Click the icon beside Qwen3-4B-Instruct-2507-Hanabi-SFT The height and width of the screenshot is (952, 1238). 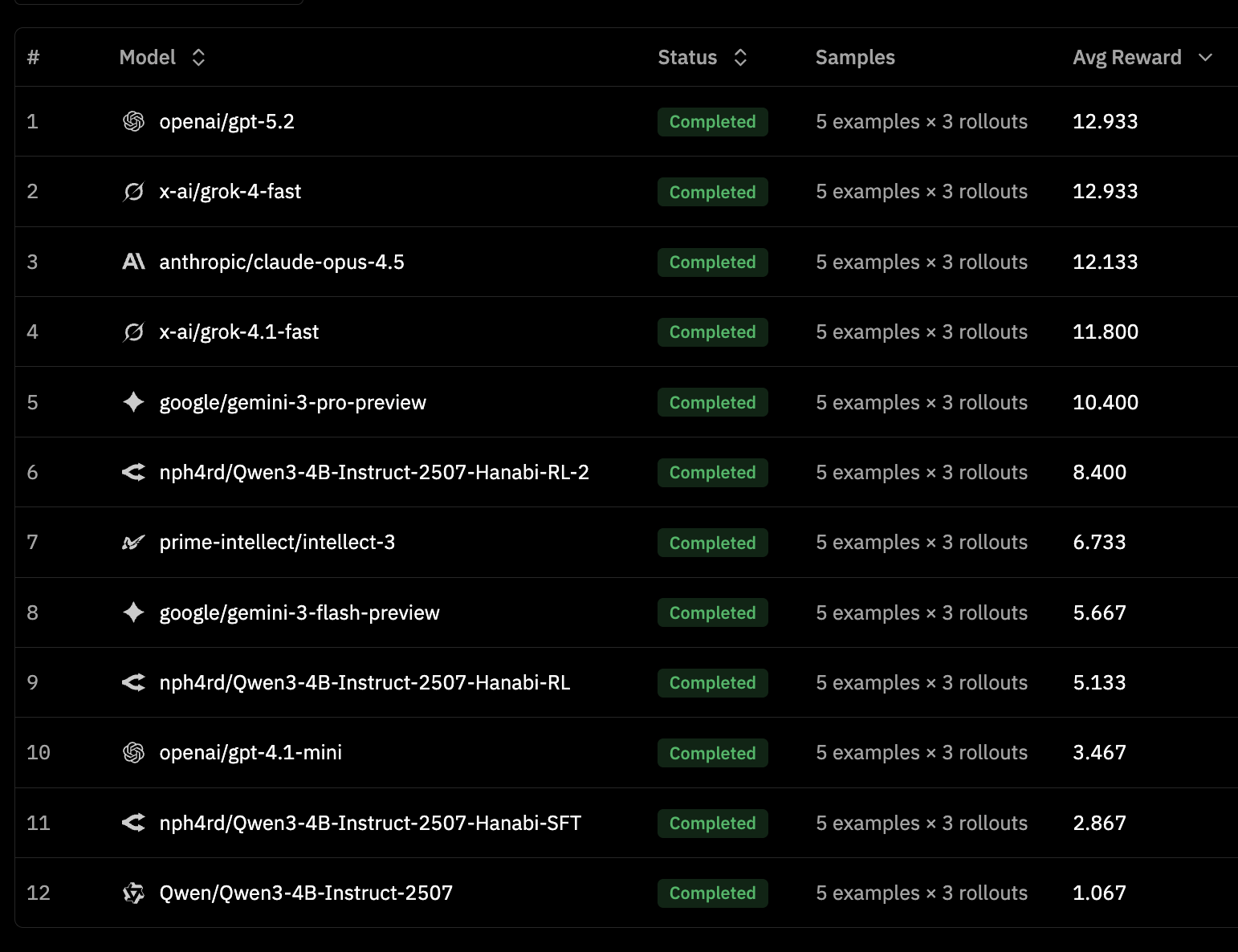click(133, 823)
